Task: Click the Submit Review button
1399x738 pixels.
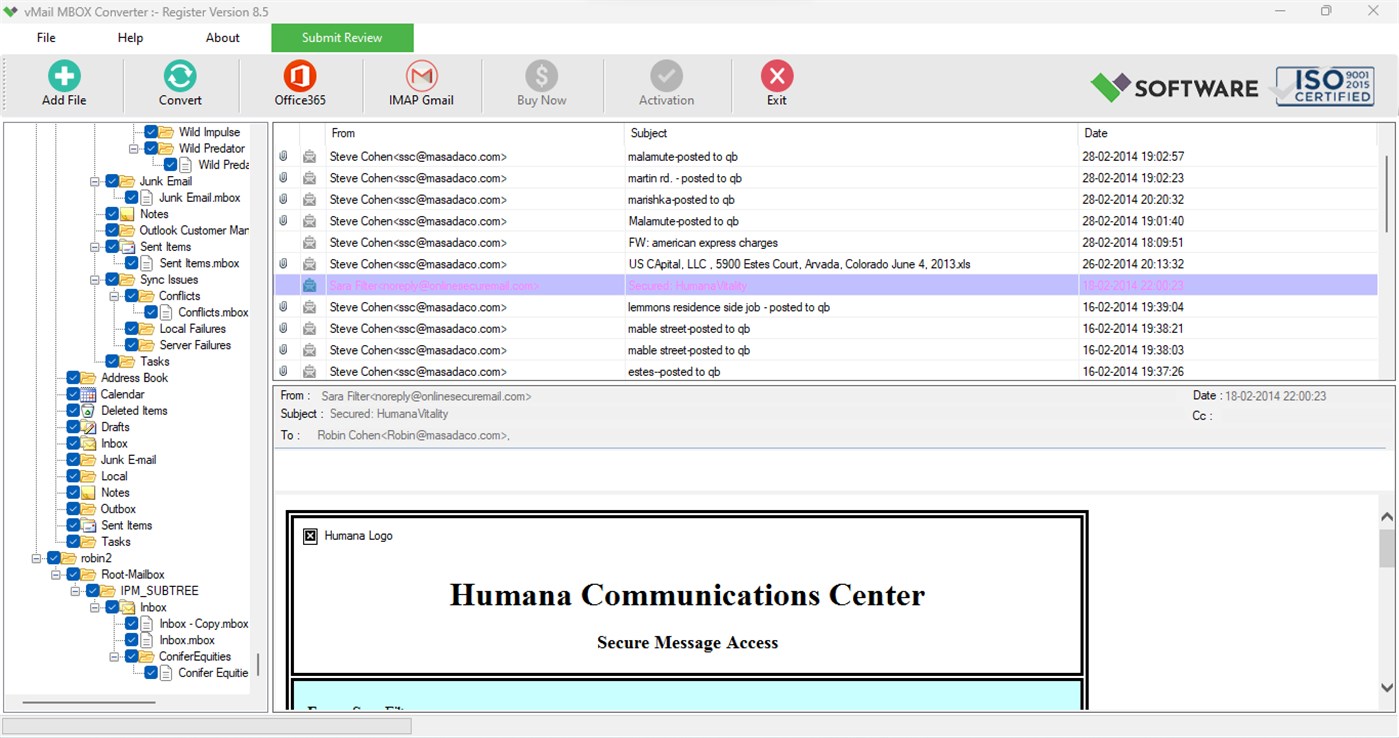Action: (x=342, y=37)
